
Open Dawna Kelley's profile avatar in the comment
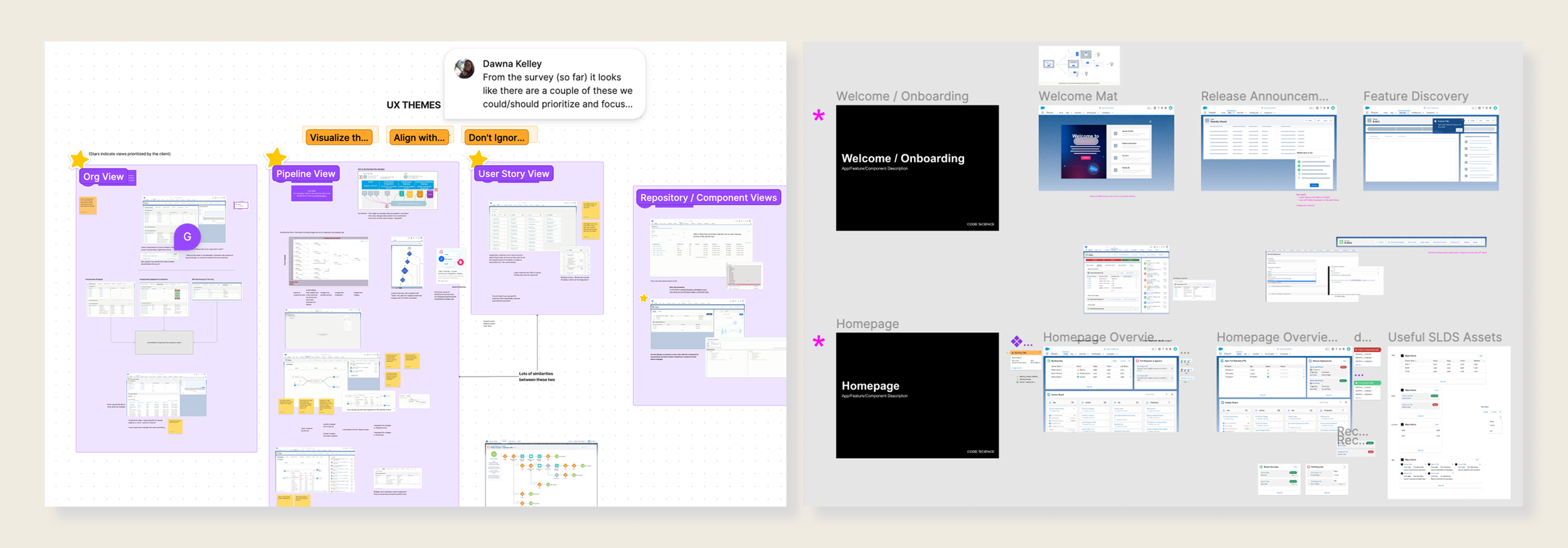pyautogui.click(x=465, y=68)
